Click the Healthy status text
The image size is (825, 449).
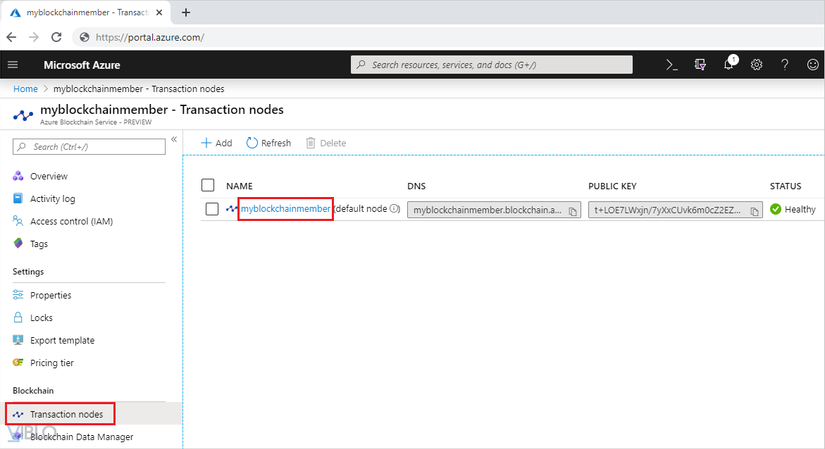coord(800,209)
